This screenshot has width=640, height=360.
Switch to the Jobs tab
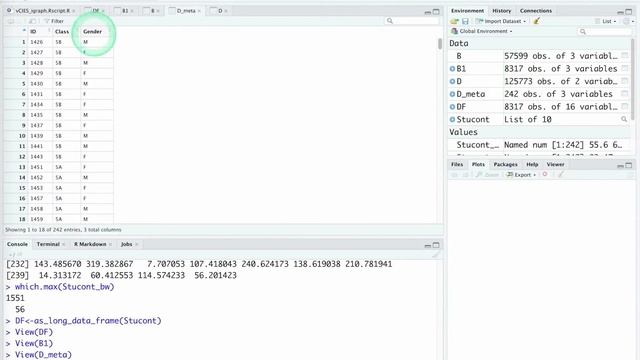(x=126, y=244)
